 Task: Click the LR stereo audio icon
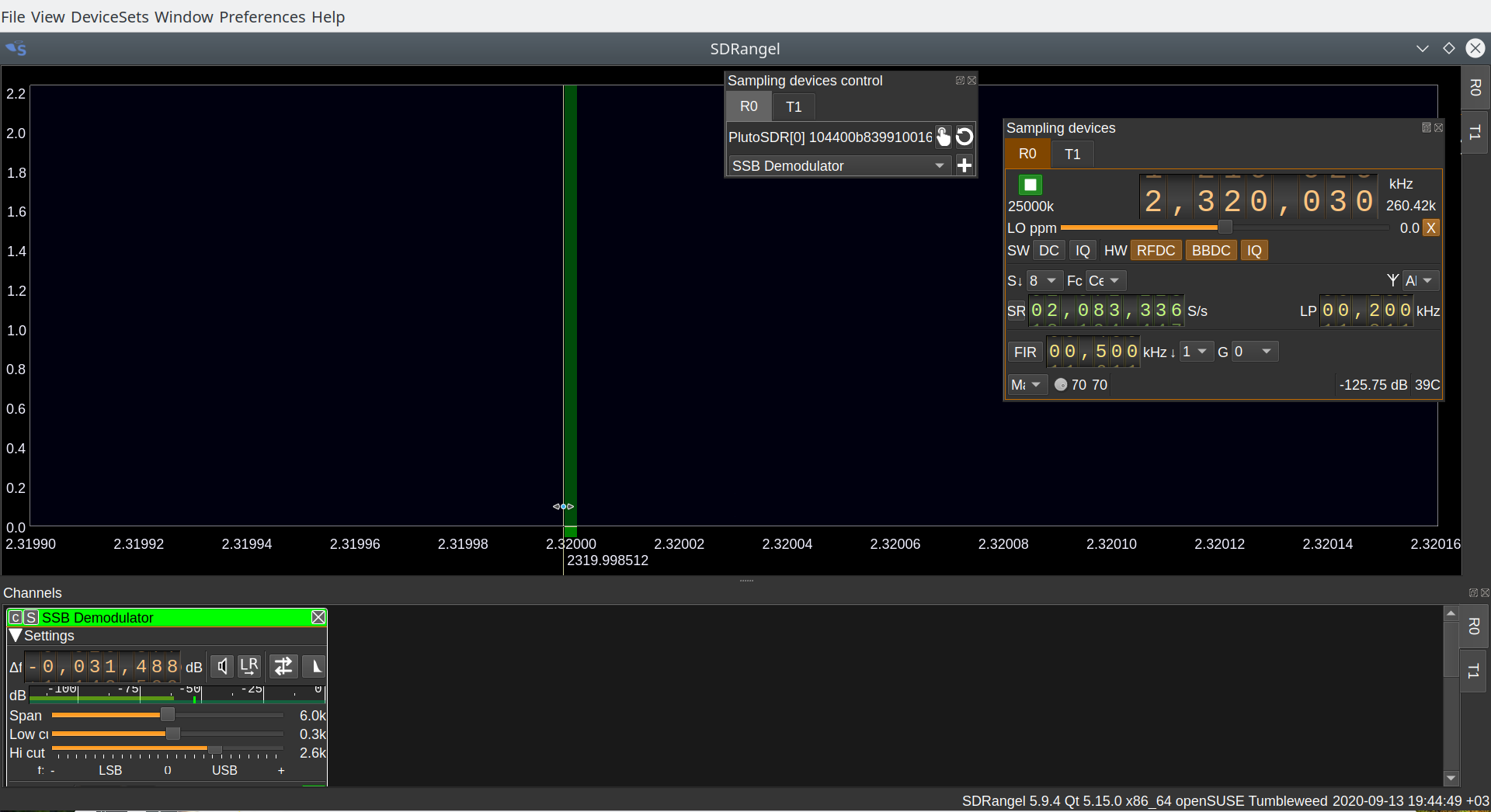tap(249, 666)
